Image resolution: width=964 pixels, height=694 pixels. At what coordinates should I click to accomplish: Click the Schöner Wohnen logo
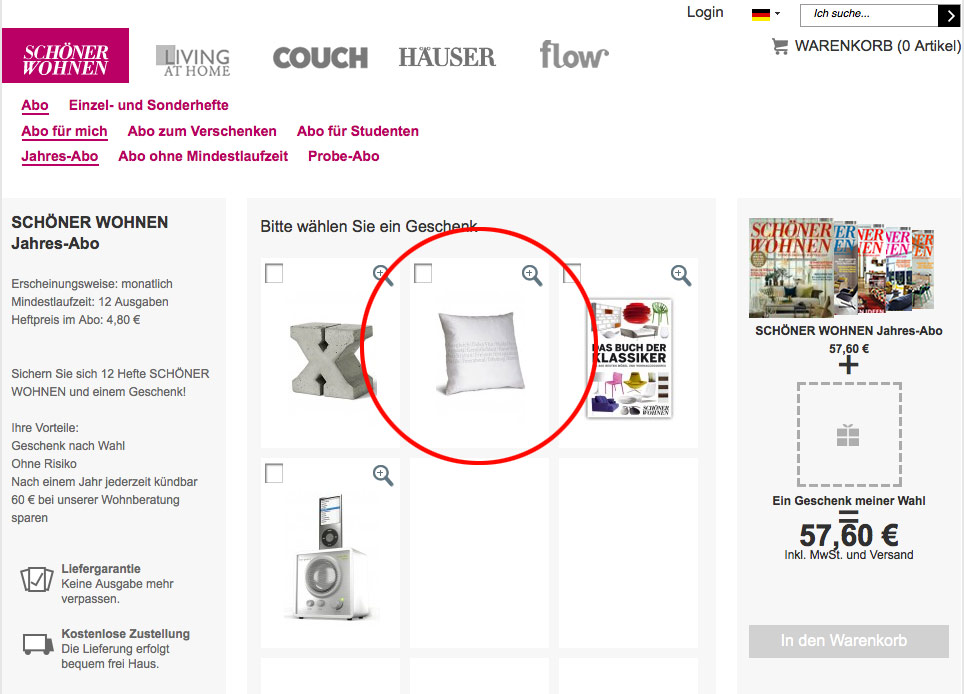(65, 55)
